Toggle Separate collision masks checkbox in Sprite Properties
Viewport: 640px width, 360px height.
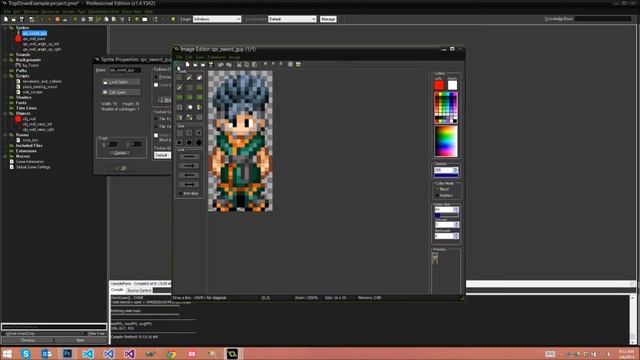[156, 85]
